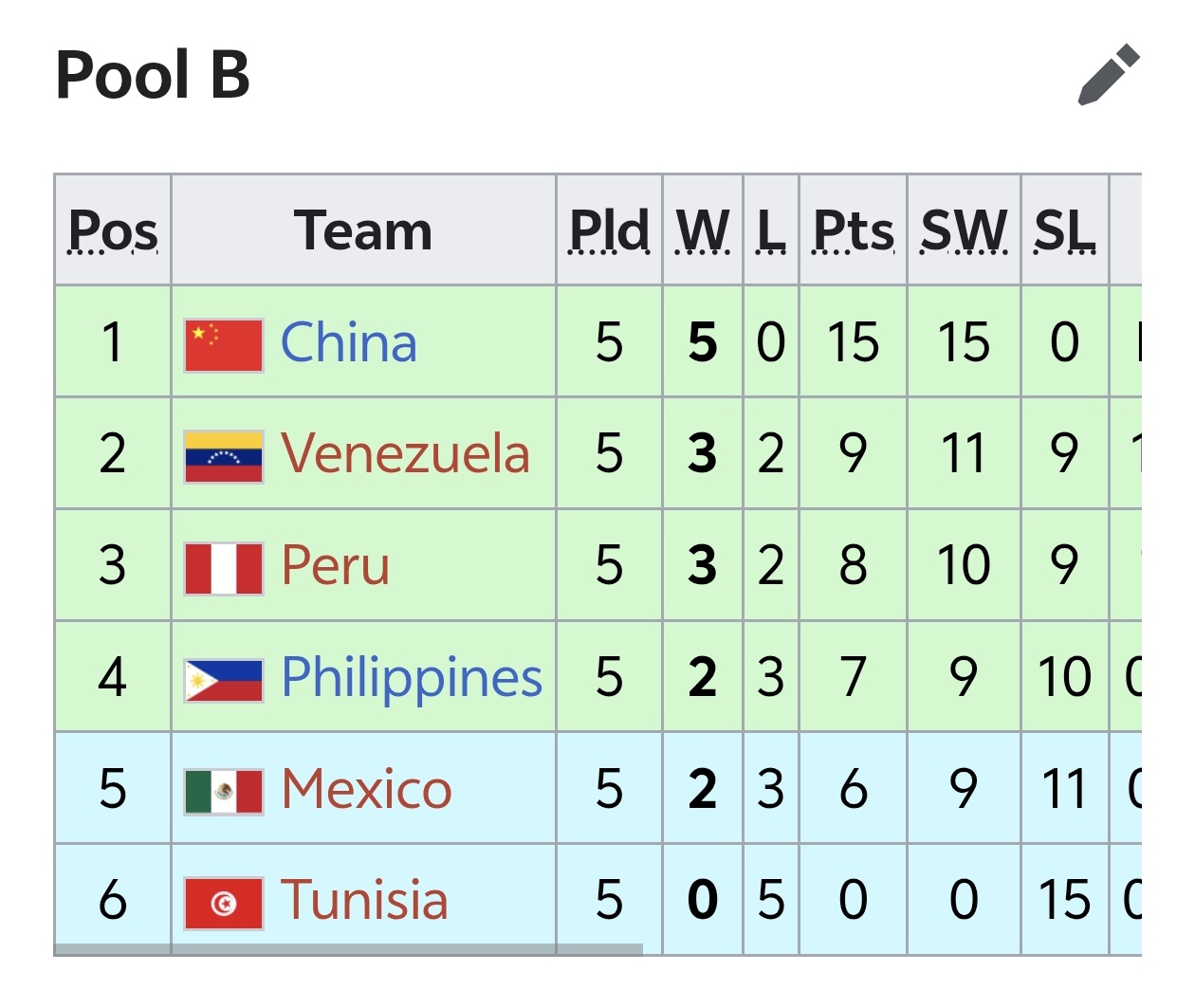Click the Peru flag icon
1195x1008 pixels.
pyautogui.click(x=224, y=569)
